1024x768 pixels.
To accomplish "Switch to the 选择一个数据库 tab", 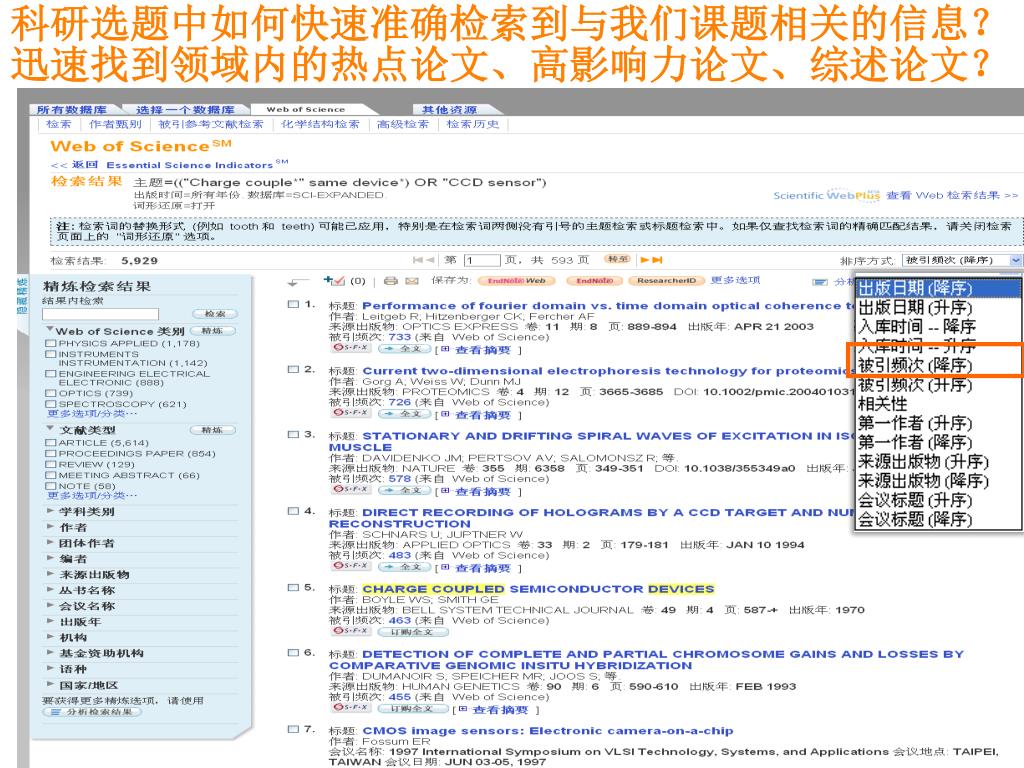I will point(185,110).
